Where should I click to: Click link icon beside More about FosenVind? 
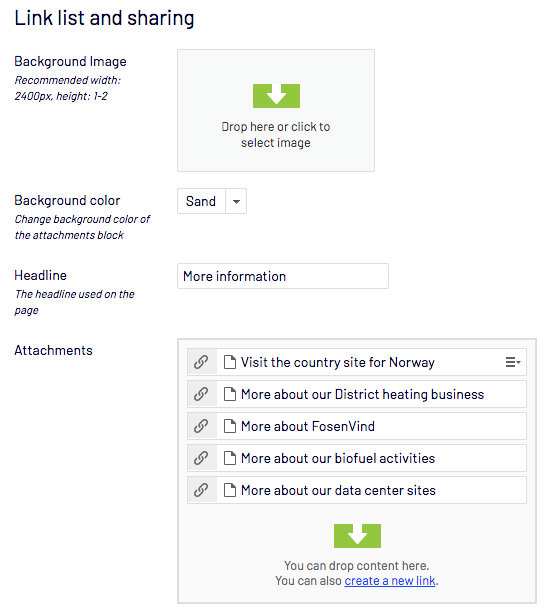(x=201, y=426)
